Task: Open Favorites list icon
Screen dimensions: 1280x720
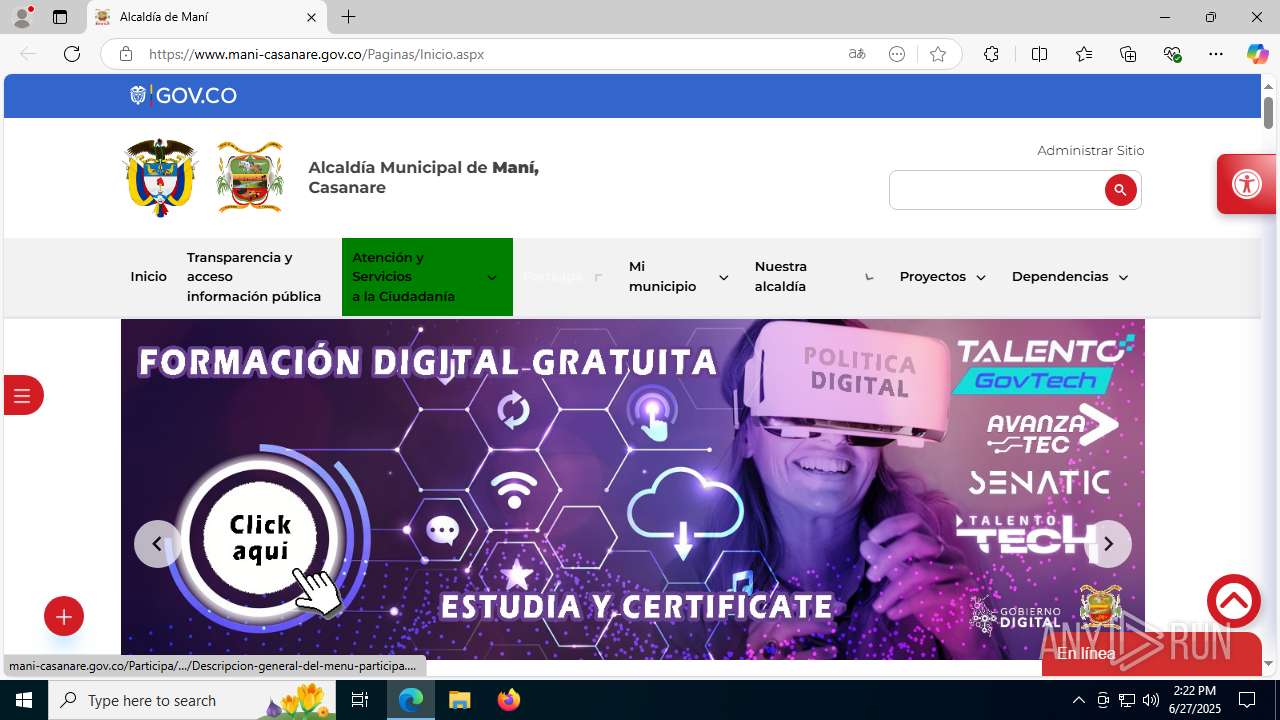Action: (x=1084, y=54)
